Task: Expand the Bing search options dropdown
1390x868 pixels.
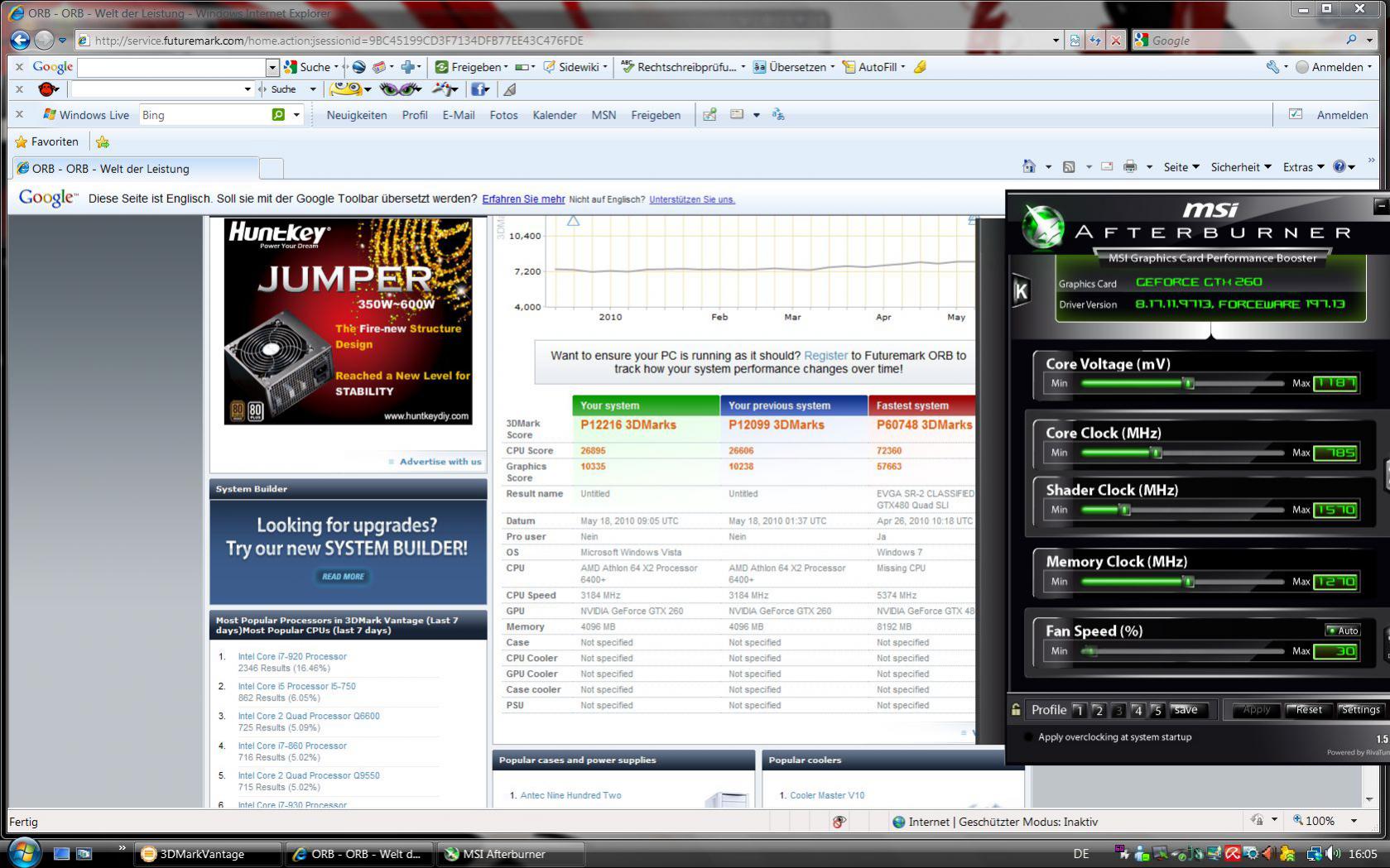Action: point(296,115)
